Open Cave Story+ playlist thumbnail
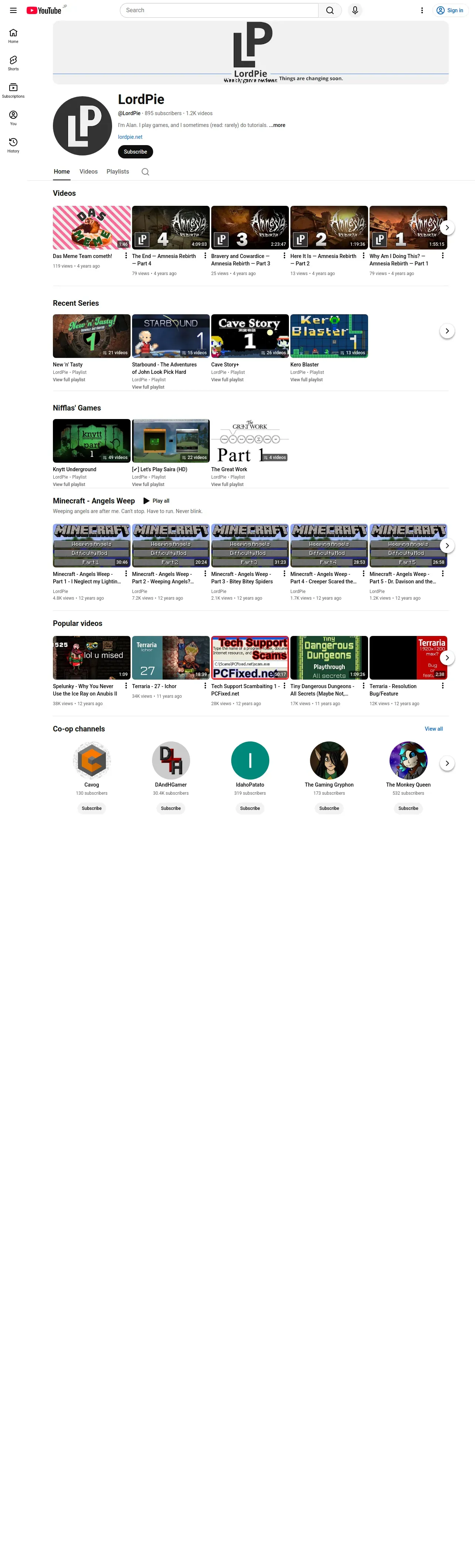The image size is (475, 1568). (x=250, y=336)
